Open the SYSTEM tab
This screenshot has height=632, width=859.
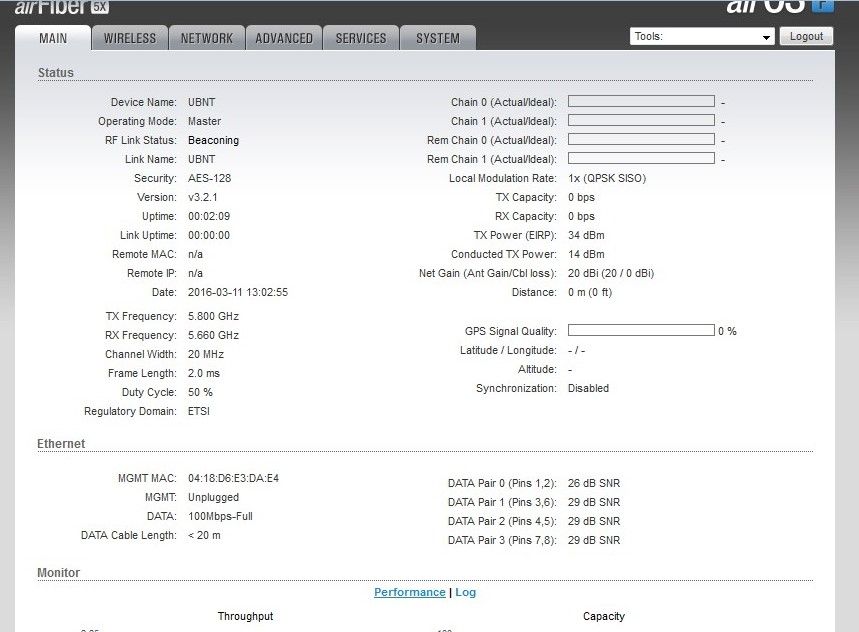438,38
